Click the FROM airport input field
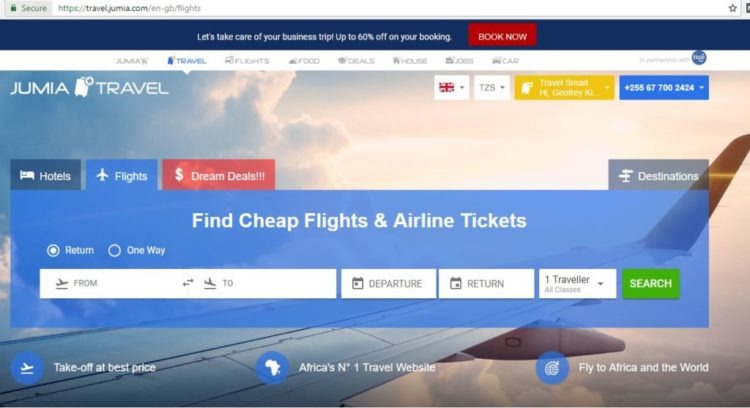The image size is (750, 408). click(113, 284)
